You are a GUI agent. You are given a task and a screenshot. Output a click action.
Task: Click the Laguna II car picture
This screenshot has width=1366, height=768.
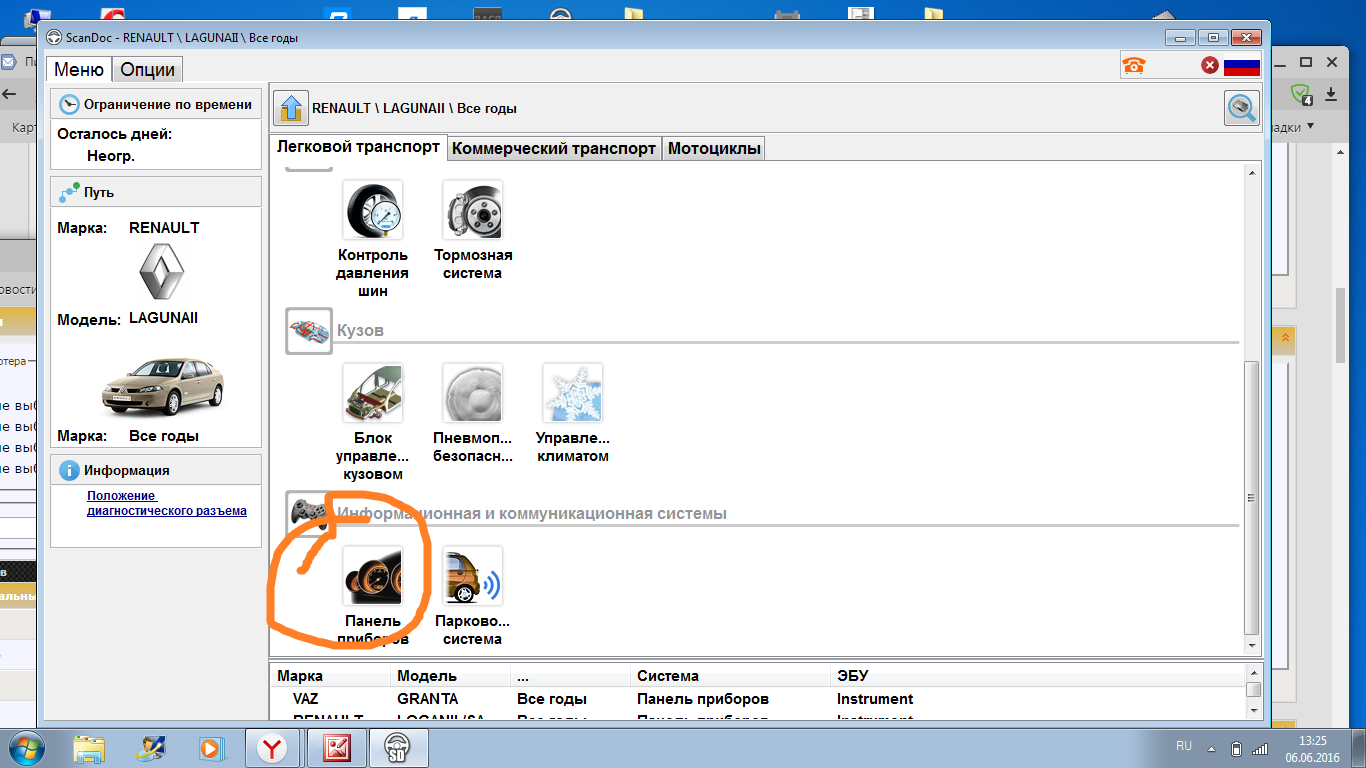tap(163, 388)
